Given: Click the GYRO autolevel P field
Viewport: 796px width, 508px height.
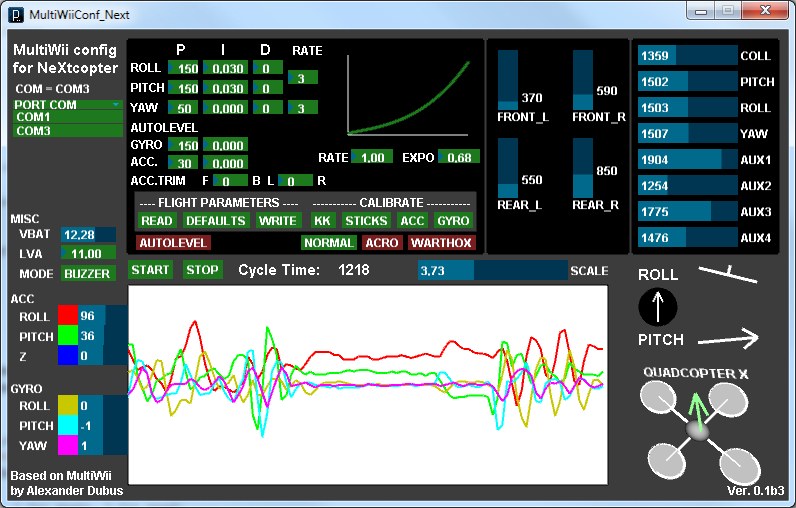Looking at the screenshot, I should [183, 145].
